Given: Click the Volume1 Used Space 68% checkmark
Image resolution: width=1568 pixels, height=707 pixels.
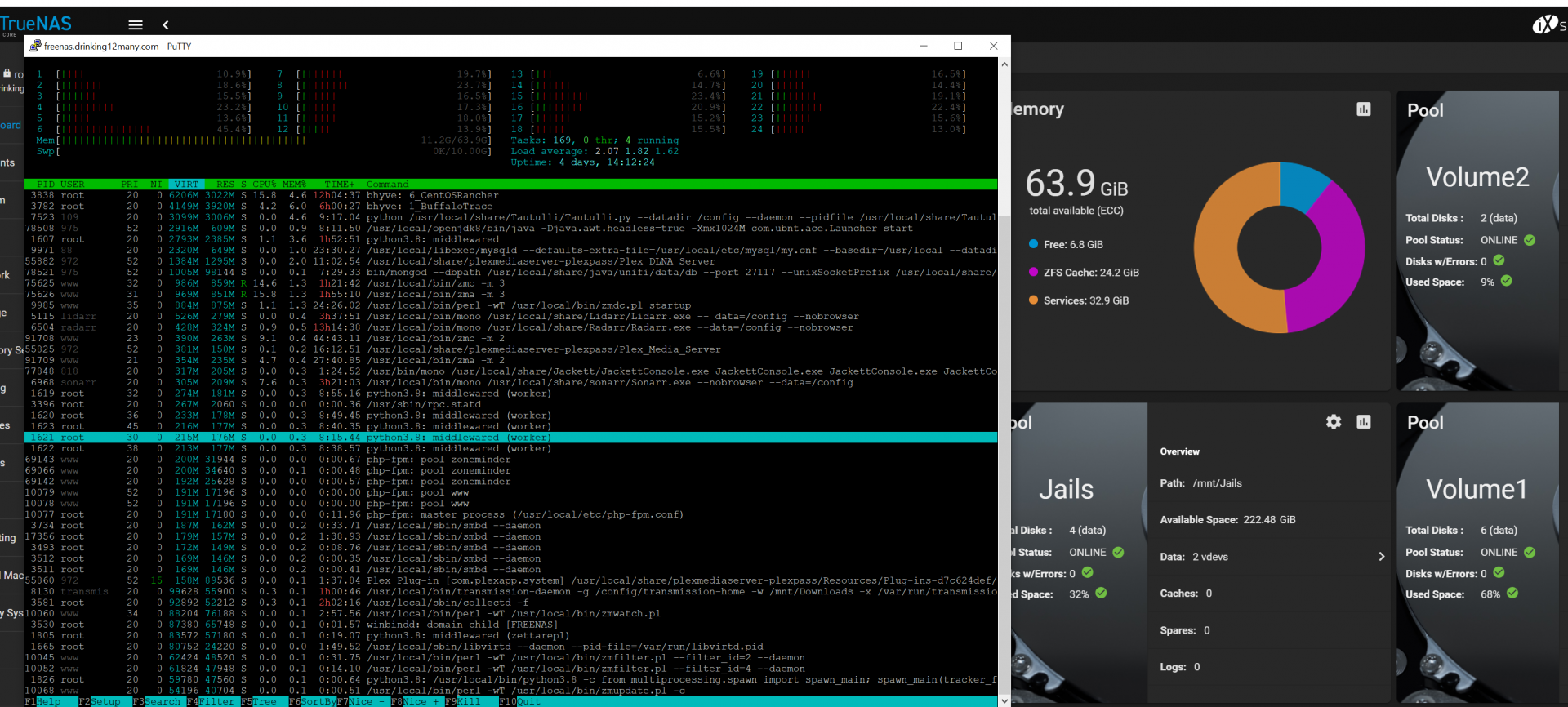Looking at the screenshot, I should [x=1512, y=594].
